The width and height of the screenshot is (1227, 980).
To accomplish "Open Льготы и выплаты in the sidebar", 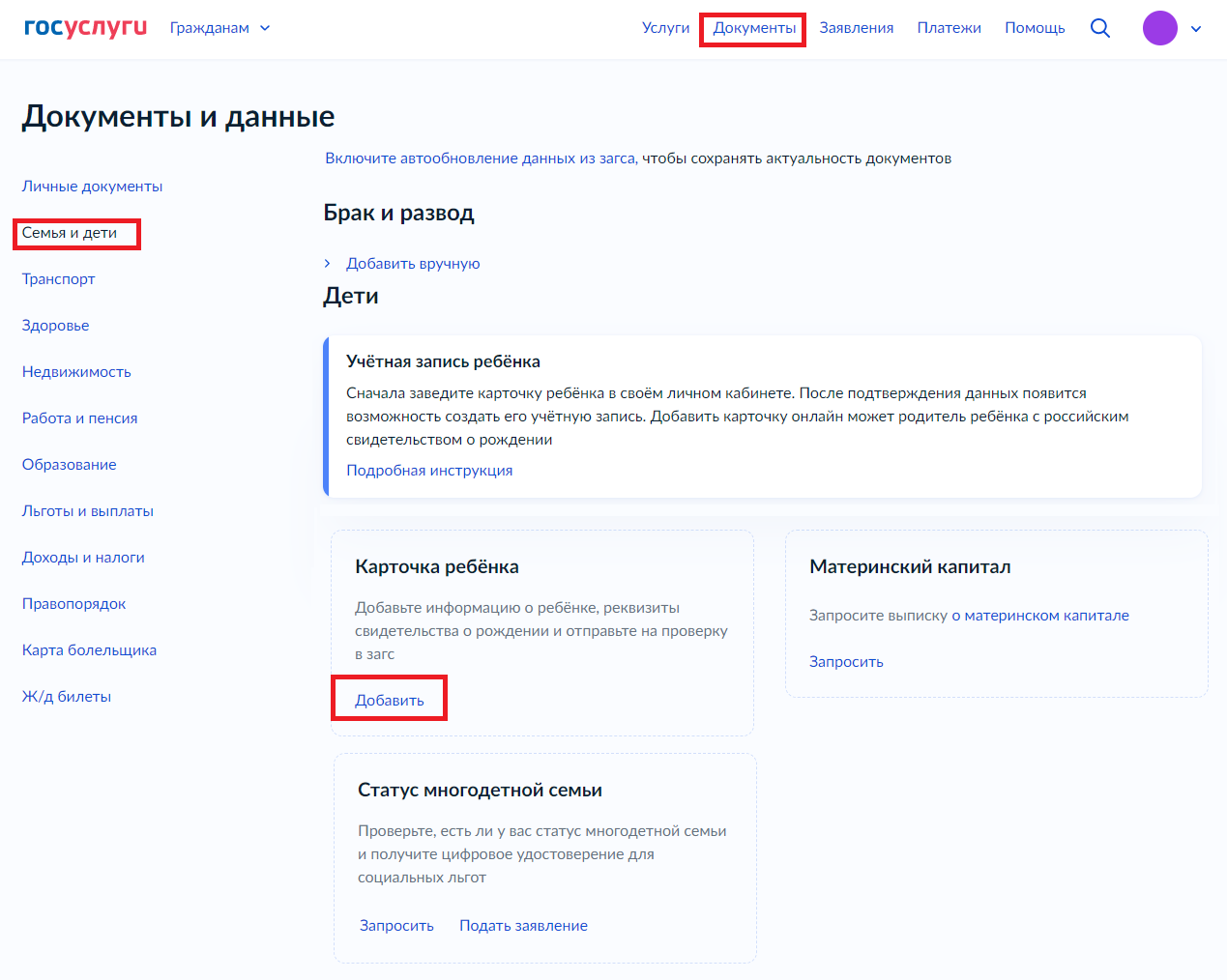I will coord(87,511).
